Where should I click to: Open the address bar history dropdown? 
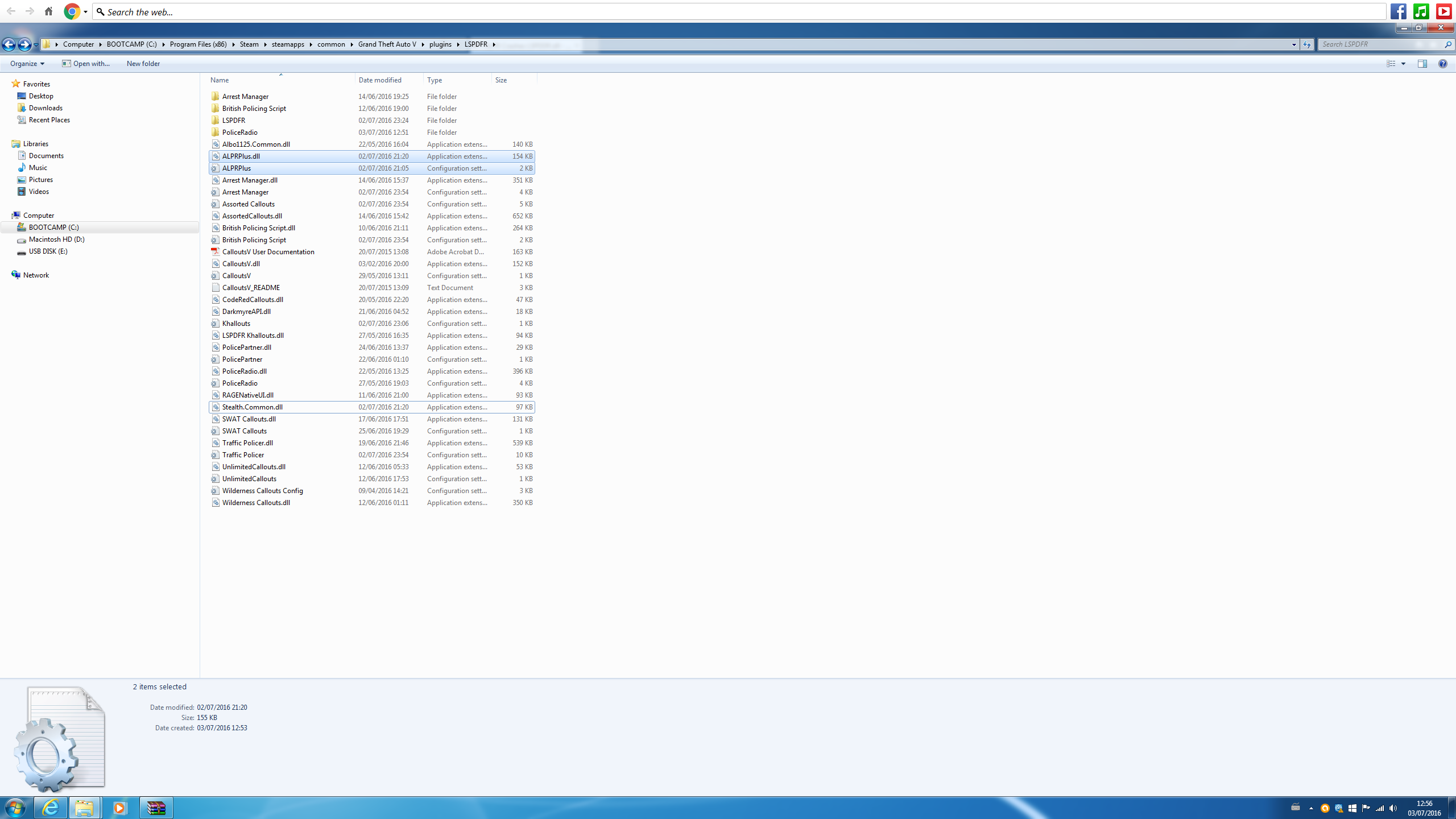click(x=1294, y=44)
